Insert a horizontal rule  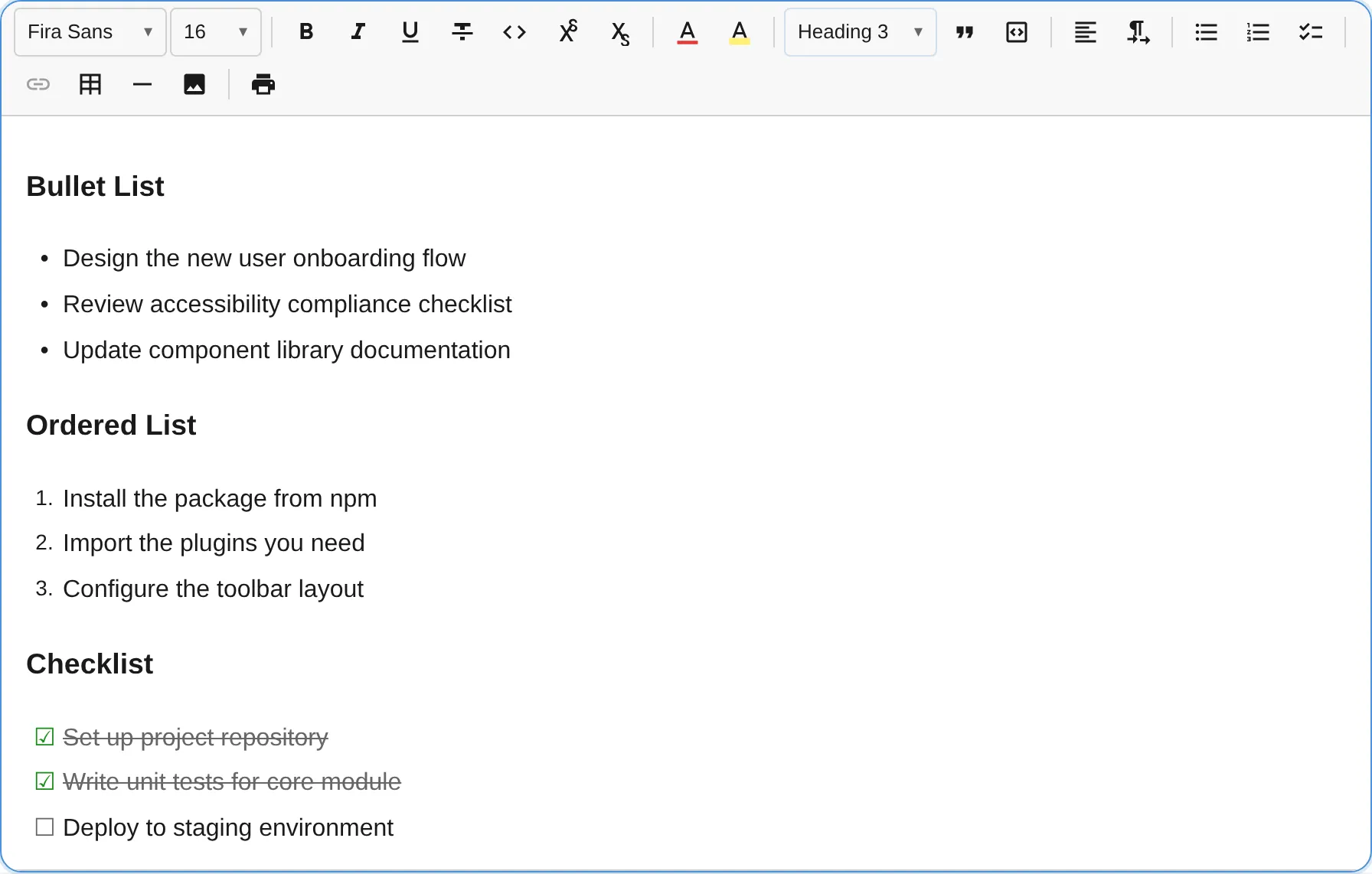pos(142,84)
